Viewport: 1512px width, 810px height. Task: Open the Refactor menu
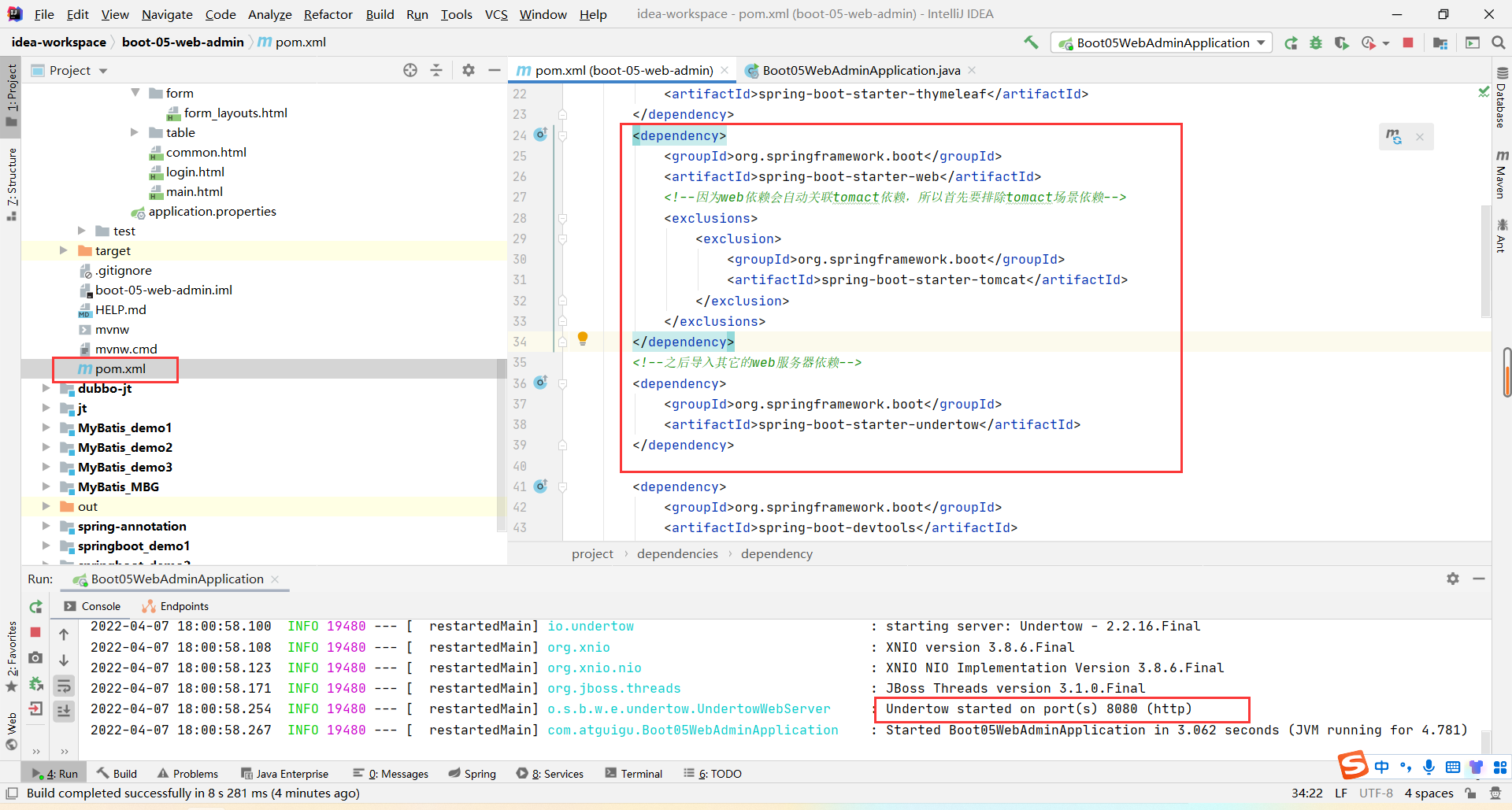click(328, 14)
